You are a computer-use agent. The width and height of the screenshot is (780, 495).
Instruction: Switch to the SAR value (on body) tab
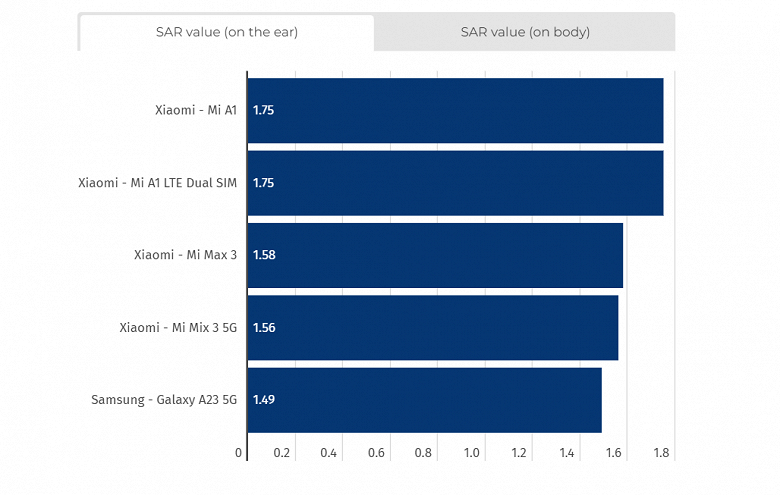tap(525, 32)
